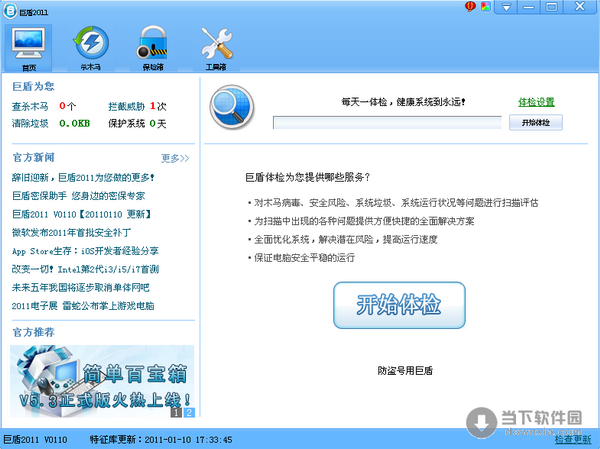Click the 检查更新 link in status bar
This screenshot has height=449, width=600.
click(x=573, y=439)
